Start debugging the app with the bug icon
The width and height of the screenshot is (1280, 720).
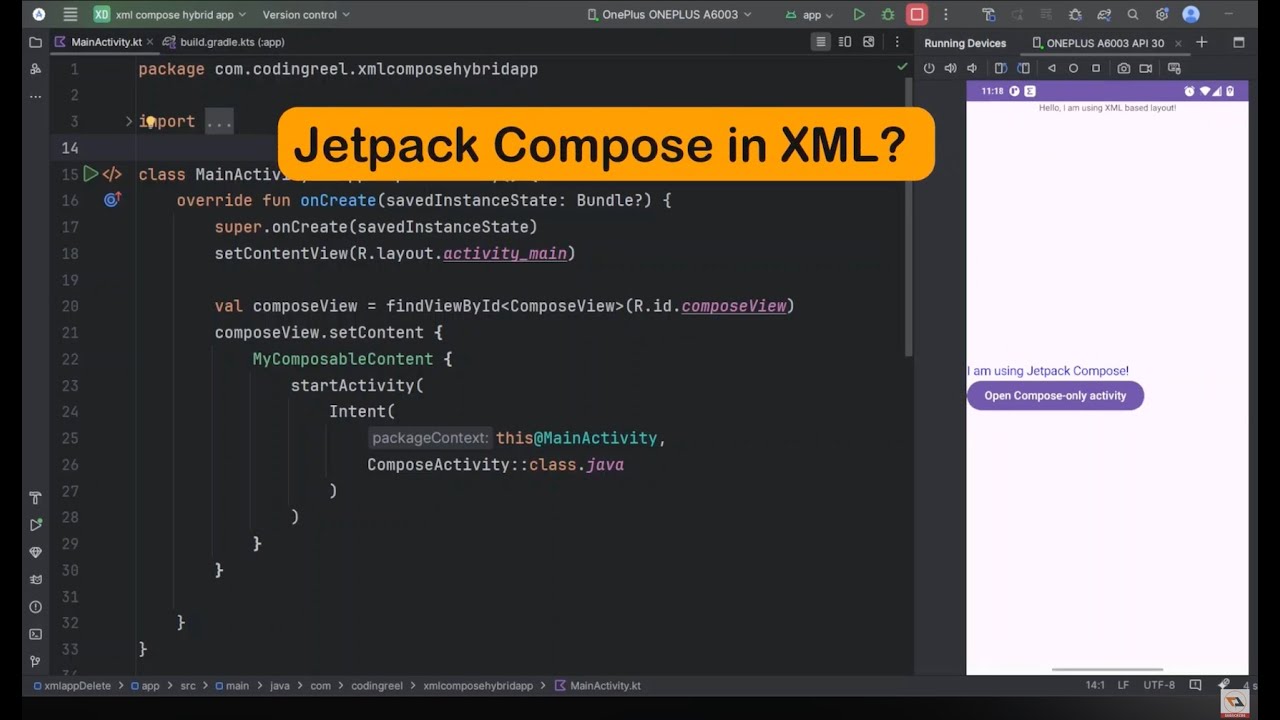point(888,15)
